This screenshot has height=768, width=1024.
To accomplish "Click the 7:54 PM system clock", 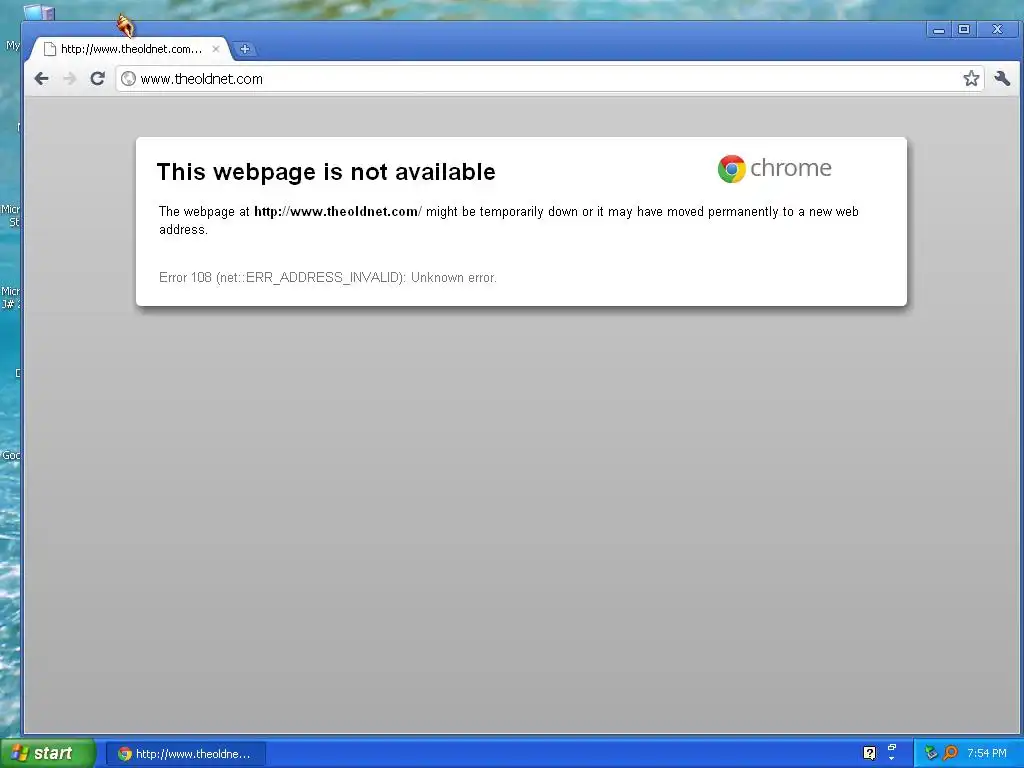I will [987, 753].
